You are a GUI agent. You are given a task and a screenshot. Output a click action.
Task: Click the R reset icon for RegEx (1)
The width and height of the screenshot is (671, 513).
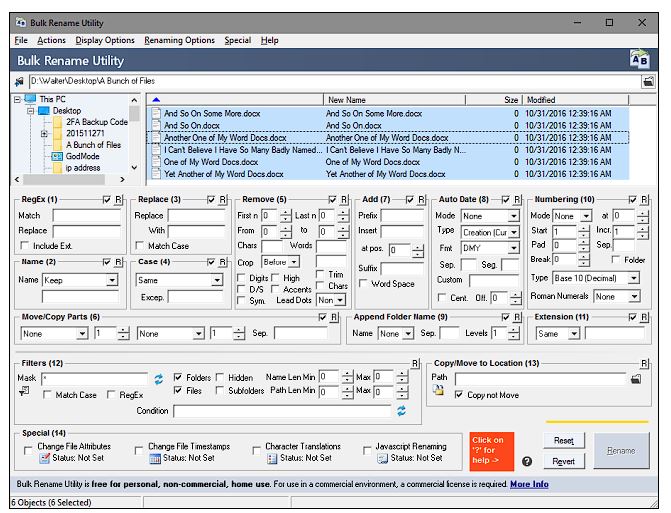pos(119,199)
